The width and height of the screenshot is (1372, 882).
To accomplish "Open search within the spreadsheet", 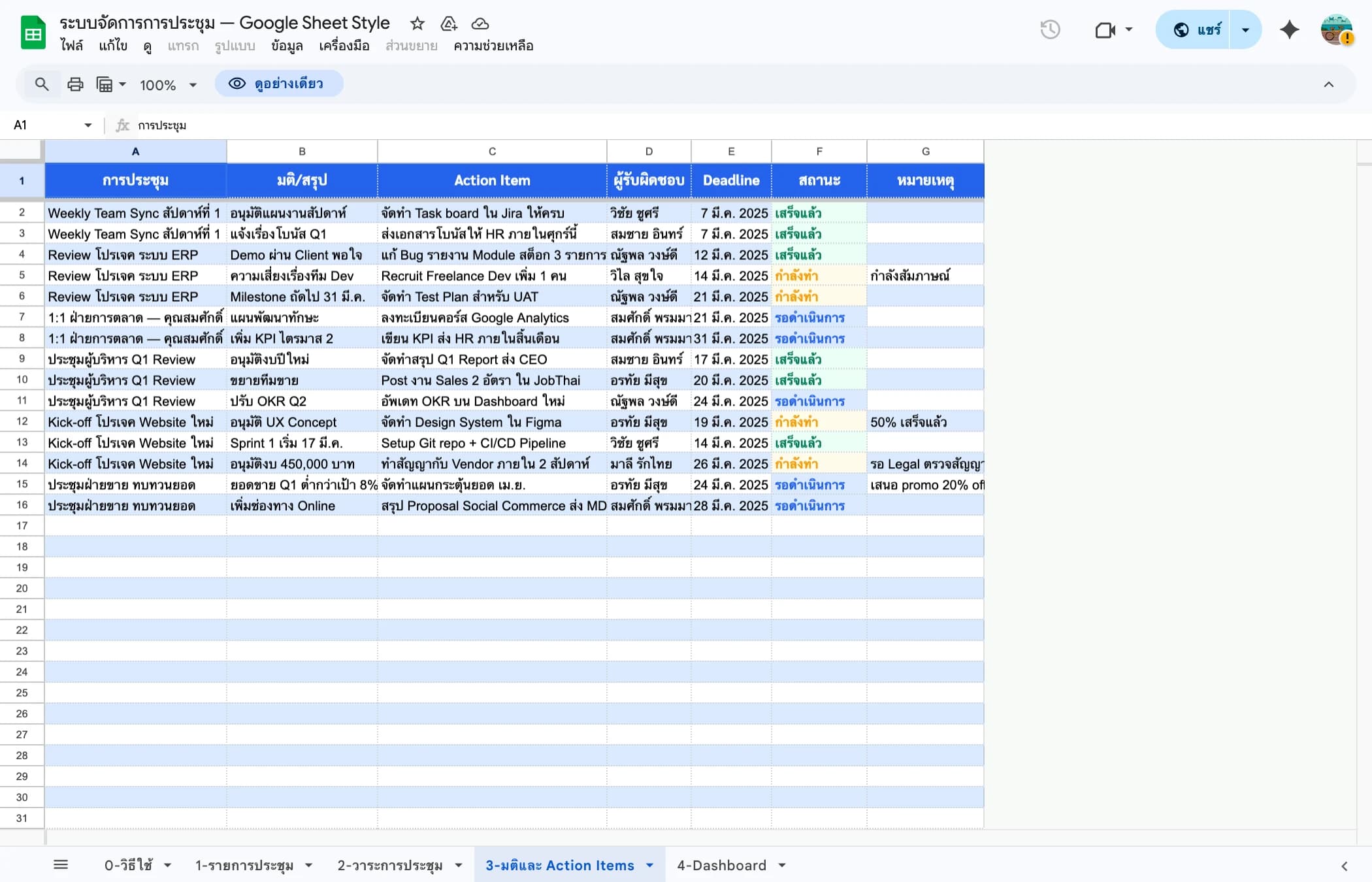I will (42, 84).
